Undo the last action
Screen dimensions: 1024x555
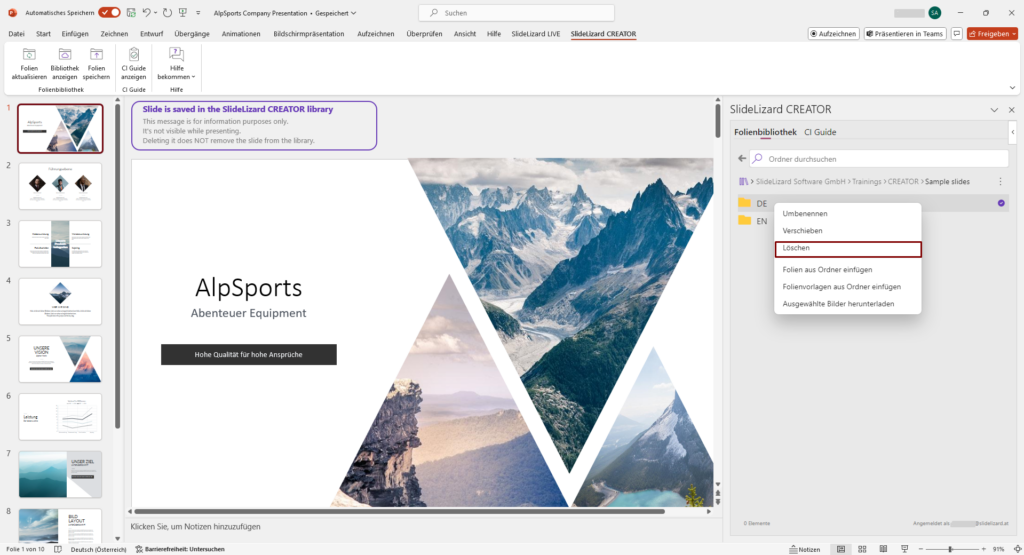click(146, 12)
